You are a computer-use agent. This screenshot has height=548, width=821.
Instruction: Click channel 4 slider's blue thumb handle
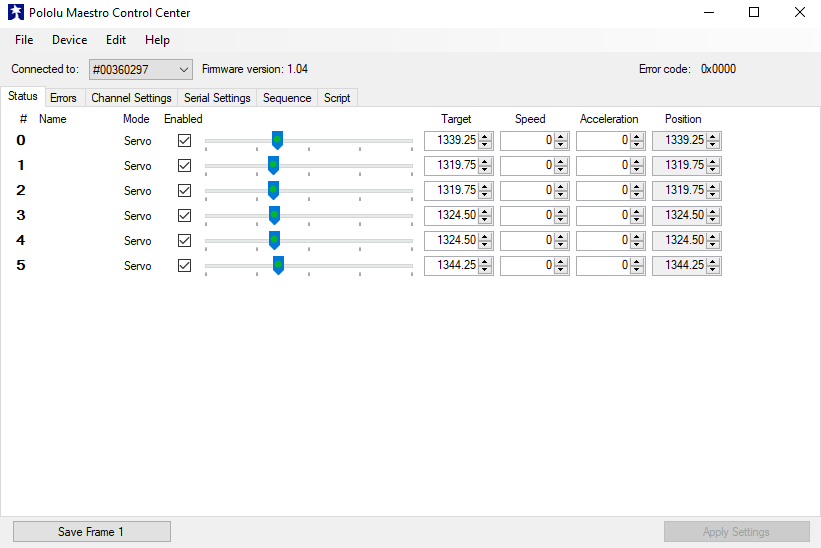pyautogui.click(x=274, y=240)
